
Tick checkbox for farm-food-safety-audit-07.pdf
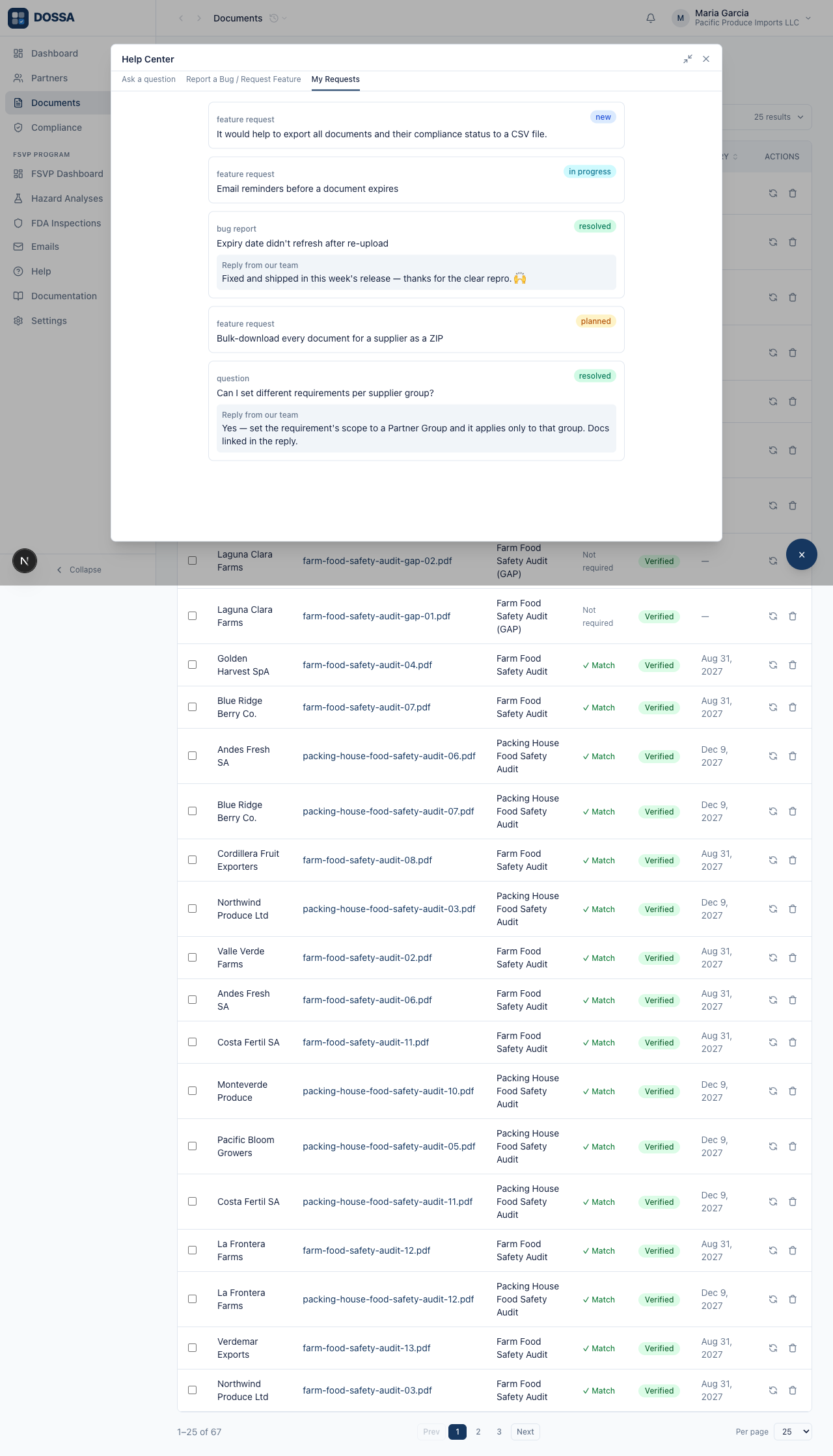point(192,707)
